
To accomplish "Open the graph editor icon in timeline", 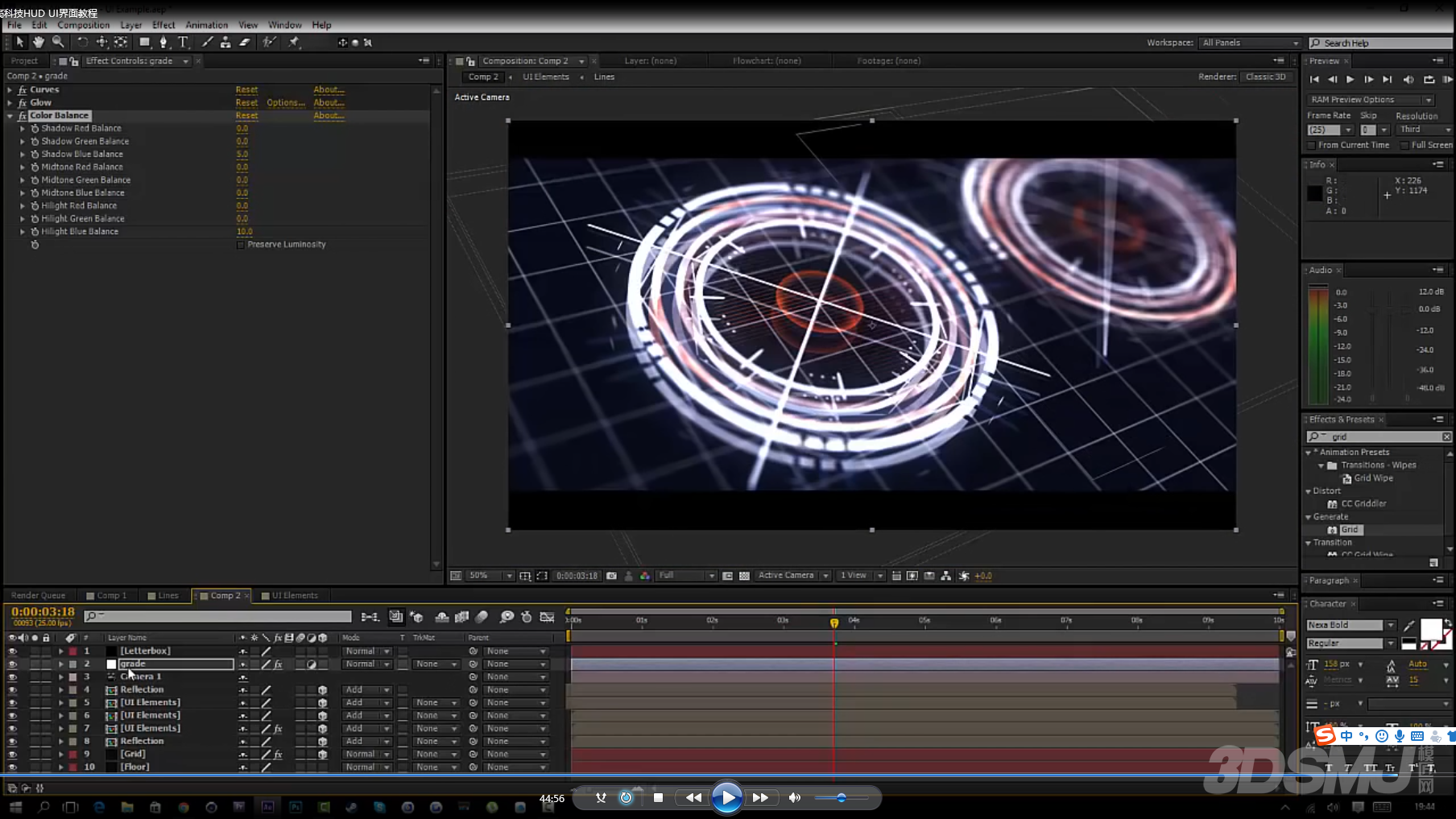I will click(x=547, y=617).
